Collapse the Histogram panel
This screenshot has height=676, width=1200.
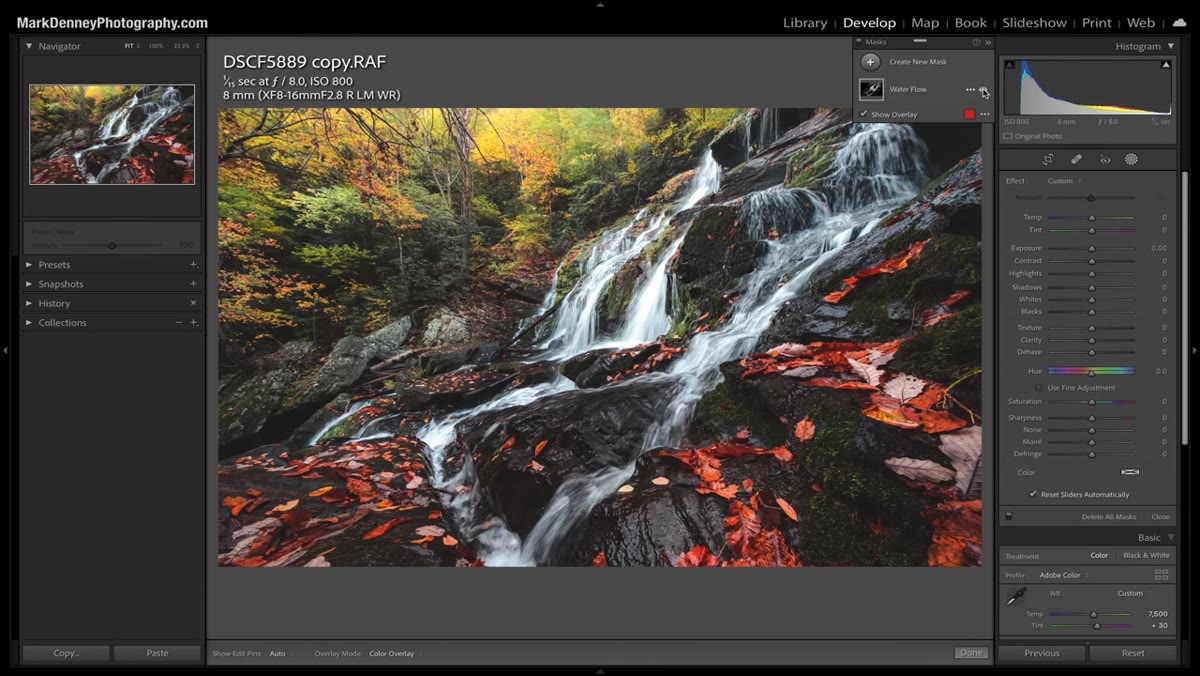1170,47
